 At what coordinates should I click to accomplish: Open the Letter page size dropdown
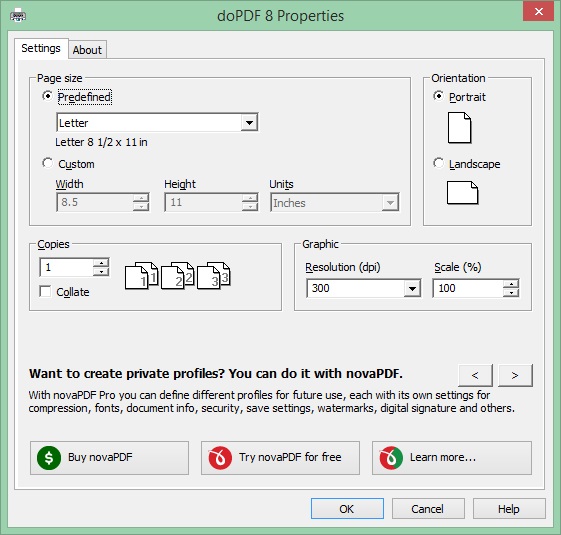click(249, 123)
